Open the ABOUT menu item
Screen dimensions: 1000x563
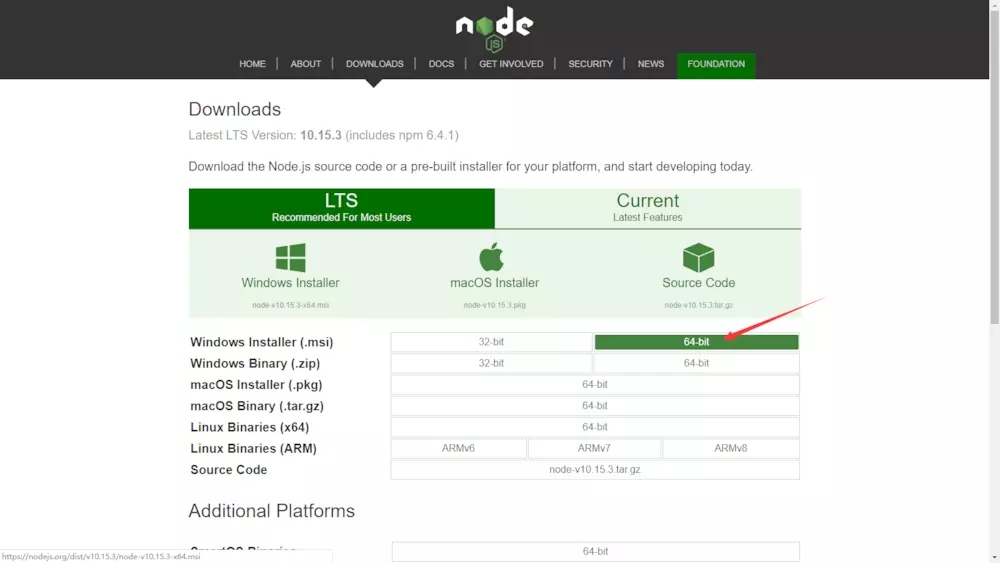(305, 64)
